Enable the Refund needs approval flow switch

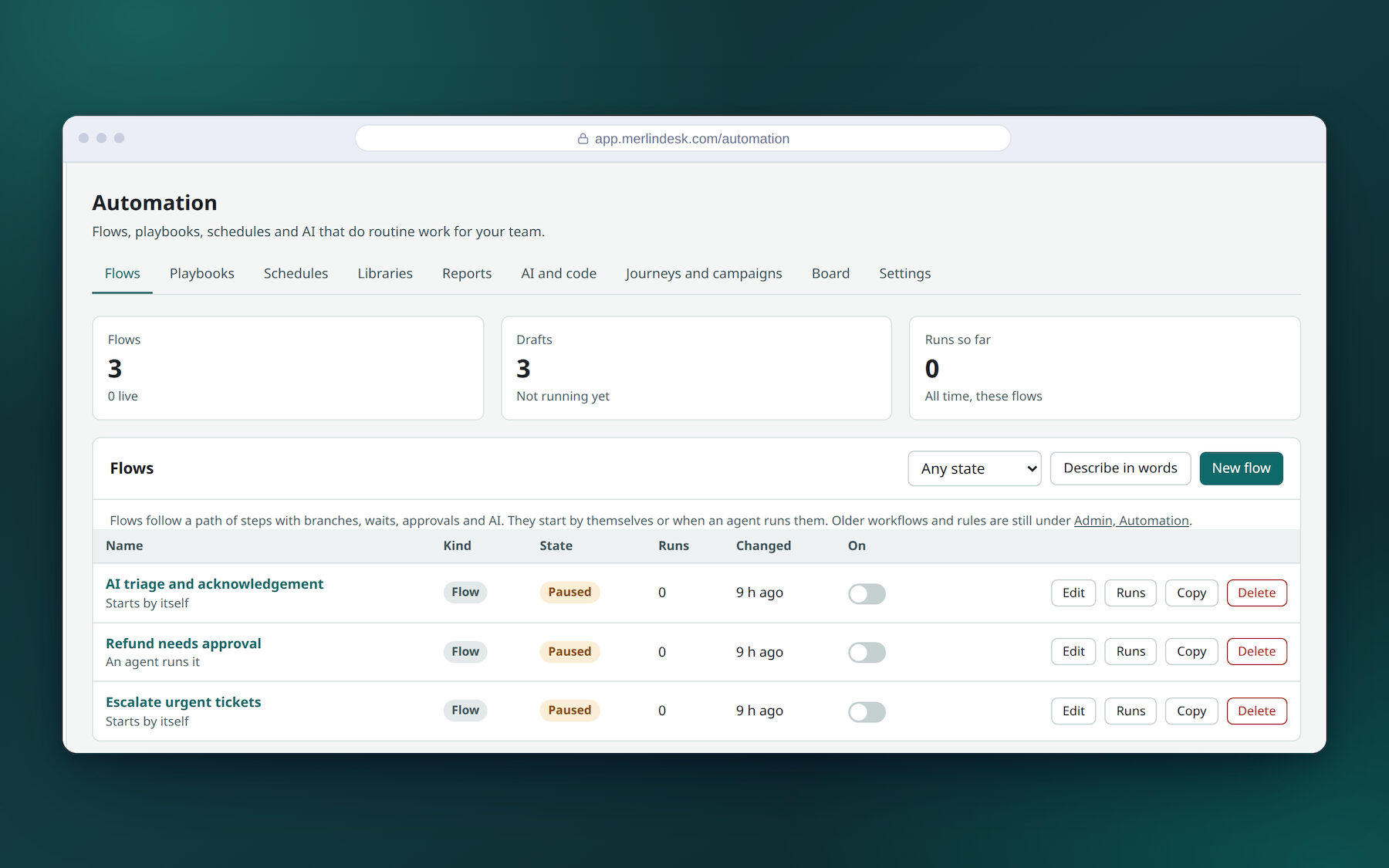point(867,652)
